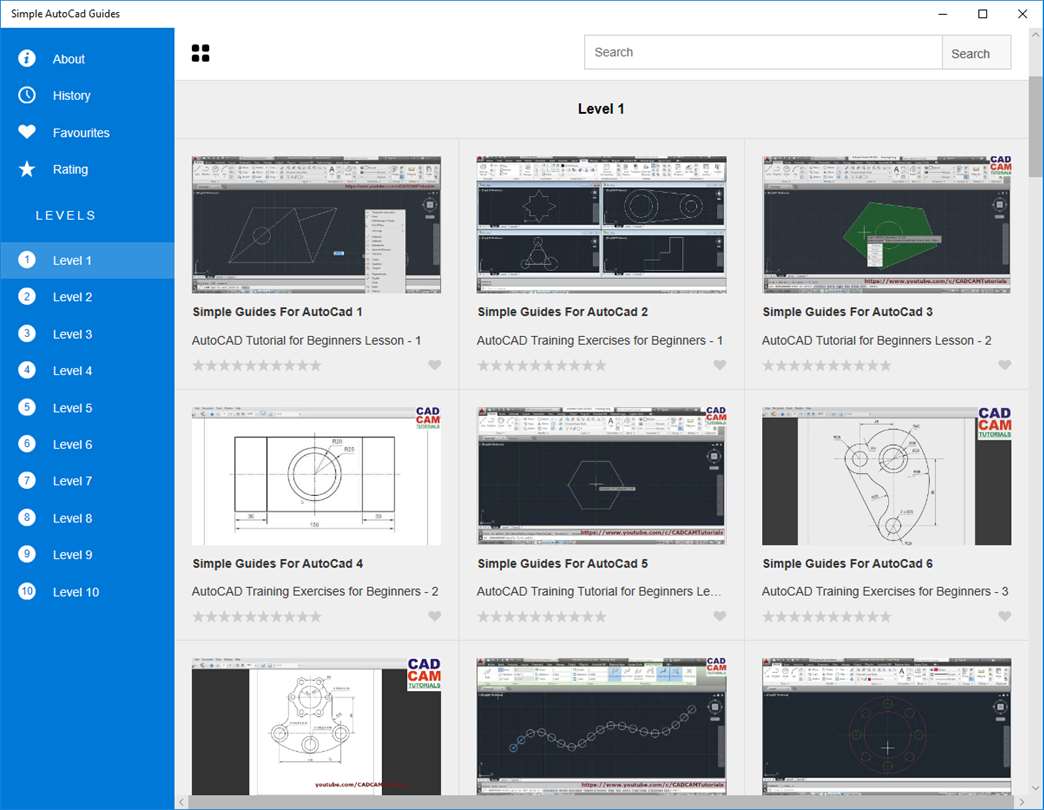Viewport: 1044px width, 810px height.
Task: Select Level 4 in sidebar
Action: pos(87,371)
